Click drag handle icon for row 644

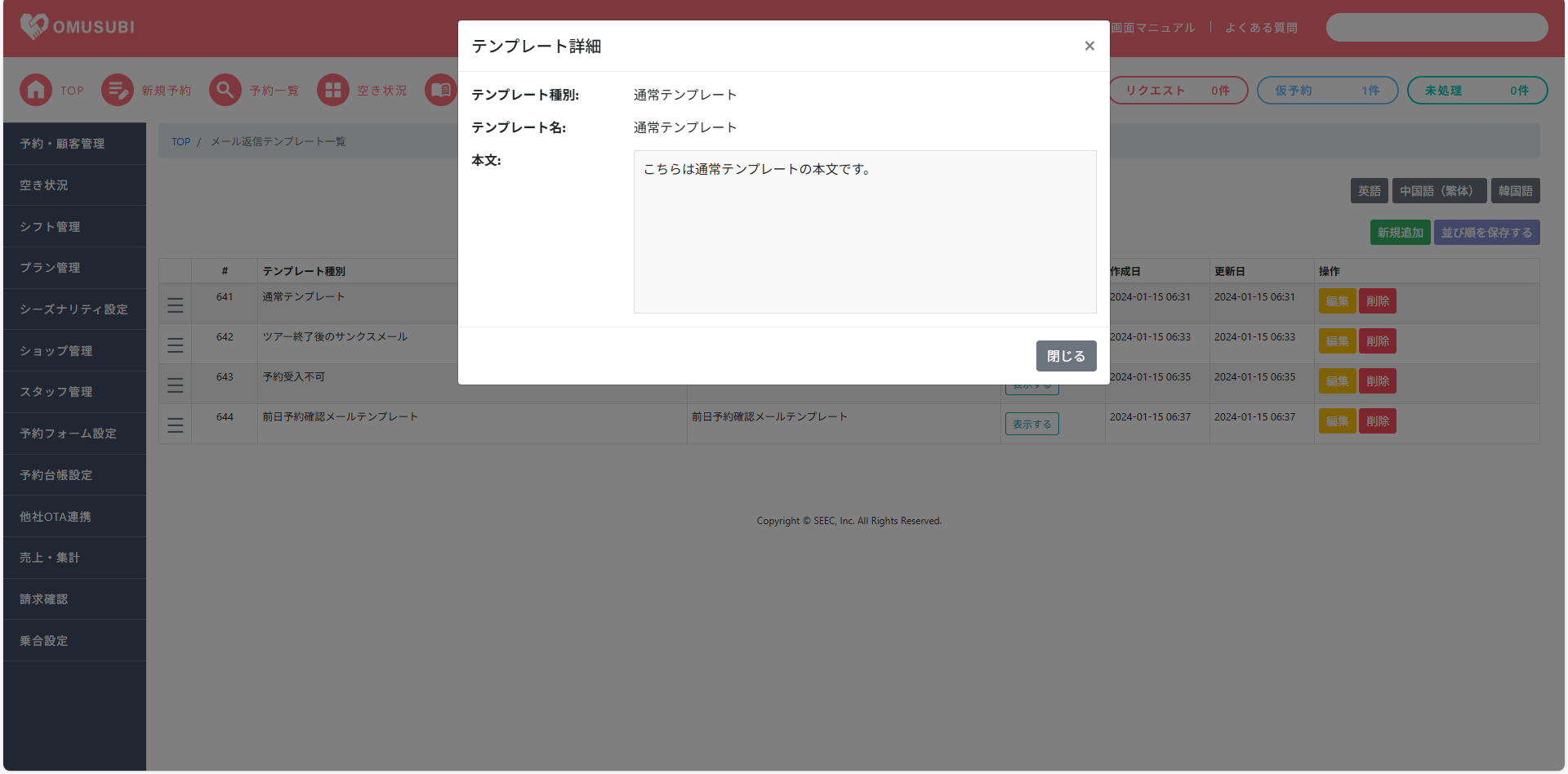tap(176, 425)
